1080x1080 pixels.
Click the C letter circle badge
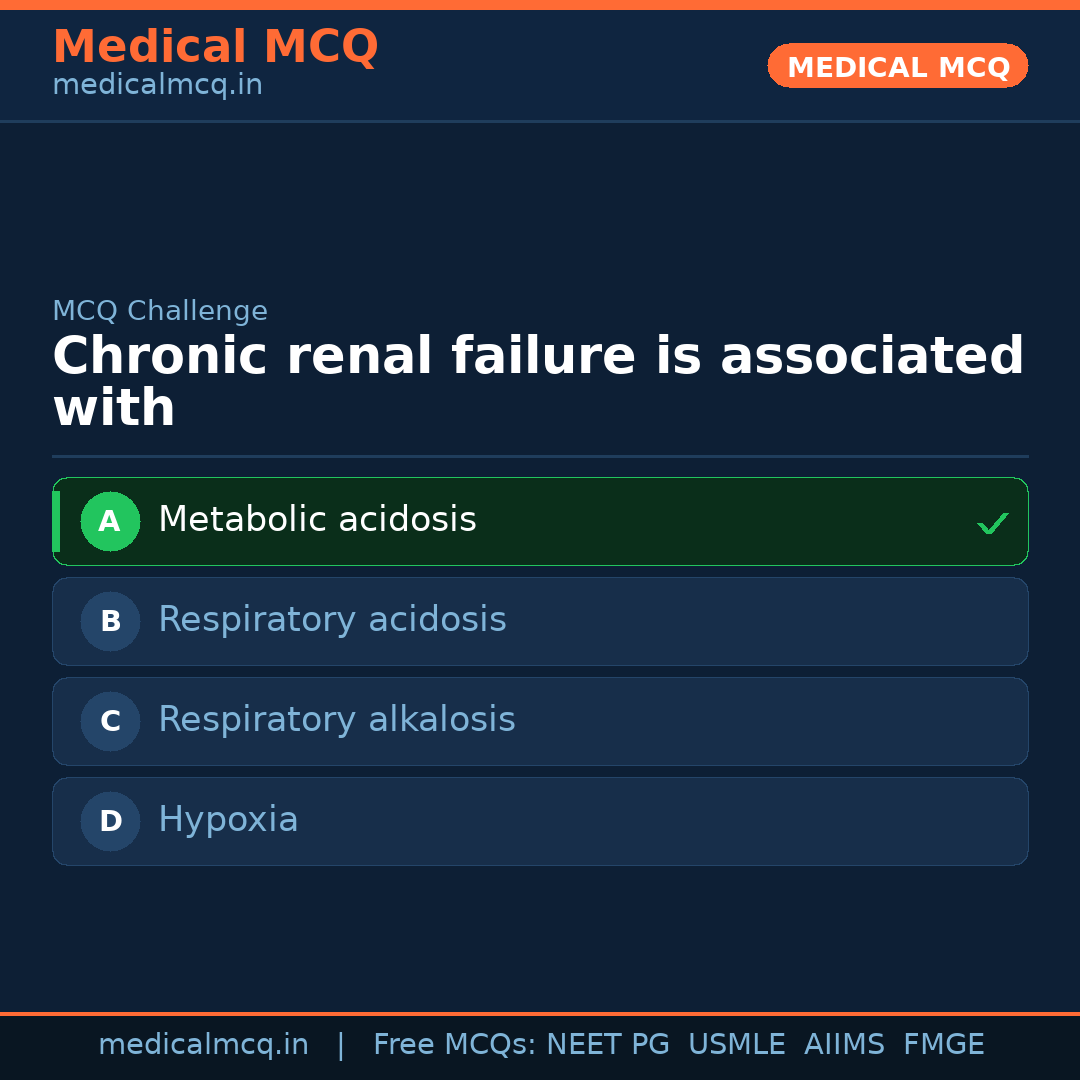(110, 721)
